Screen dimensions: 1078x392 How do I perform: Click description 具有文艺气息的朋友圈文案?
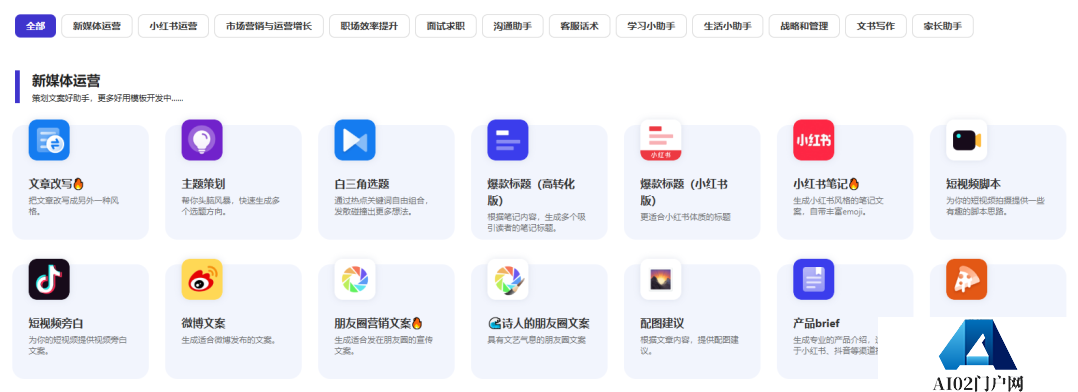coord(536,340)
